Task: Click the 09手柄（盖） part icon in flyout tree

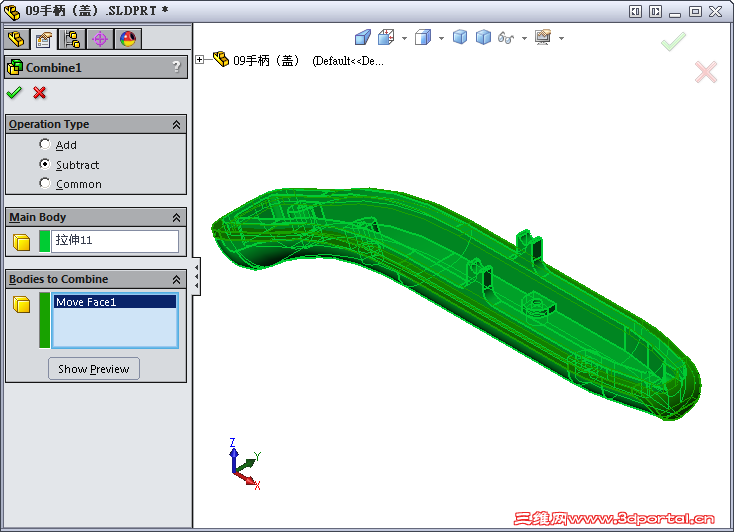Action: pyautogui.click(x=221, y=59)
